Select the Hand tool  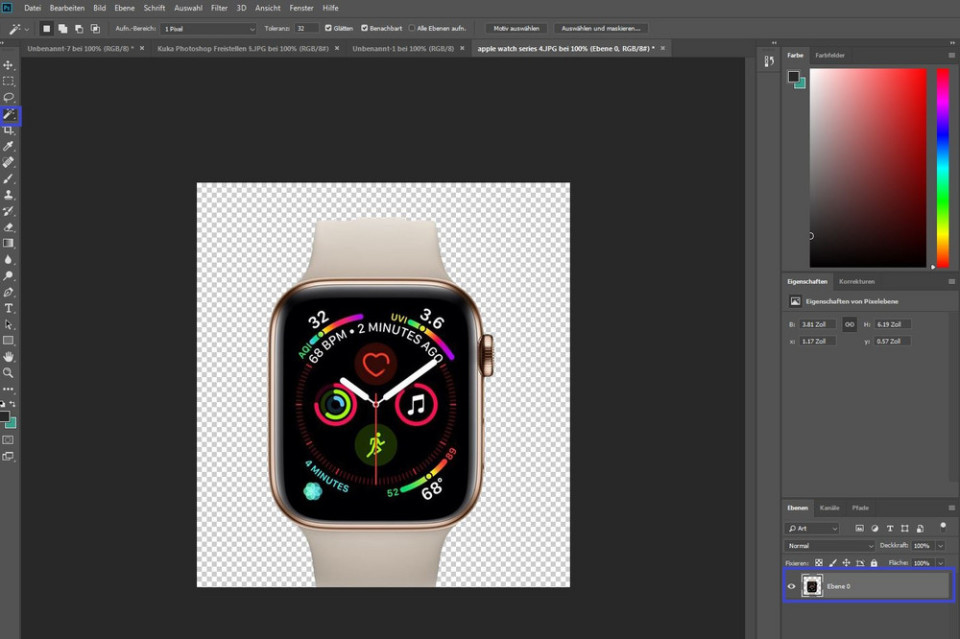tap(9, 357)
